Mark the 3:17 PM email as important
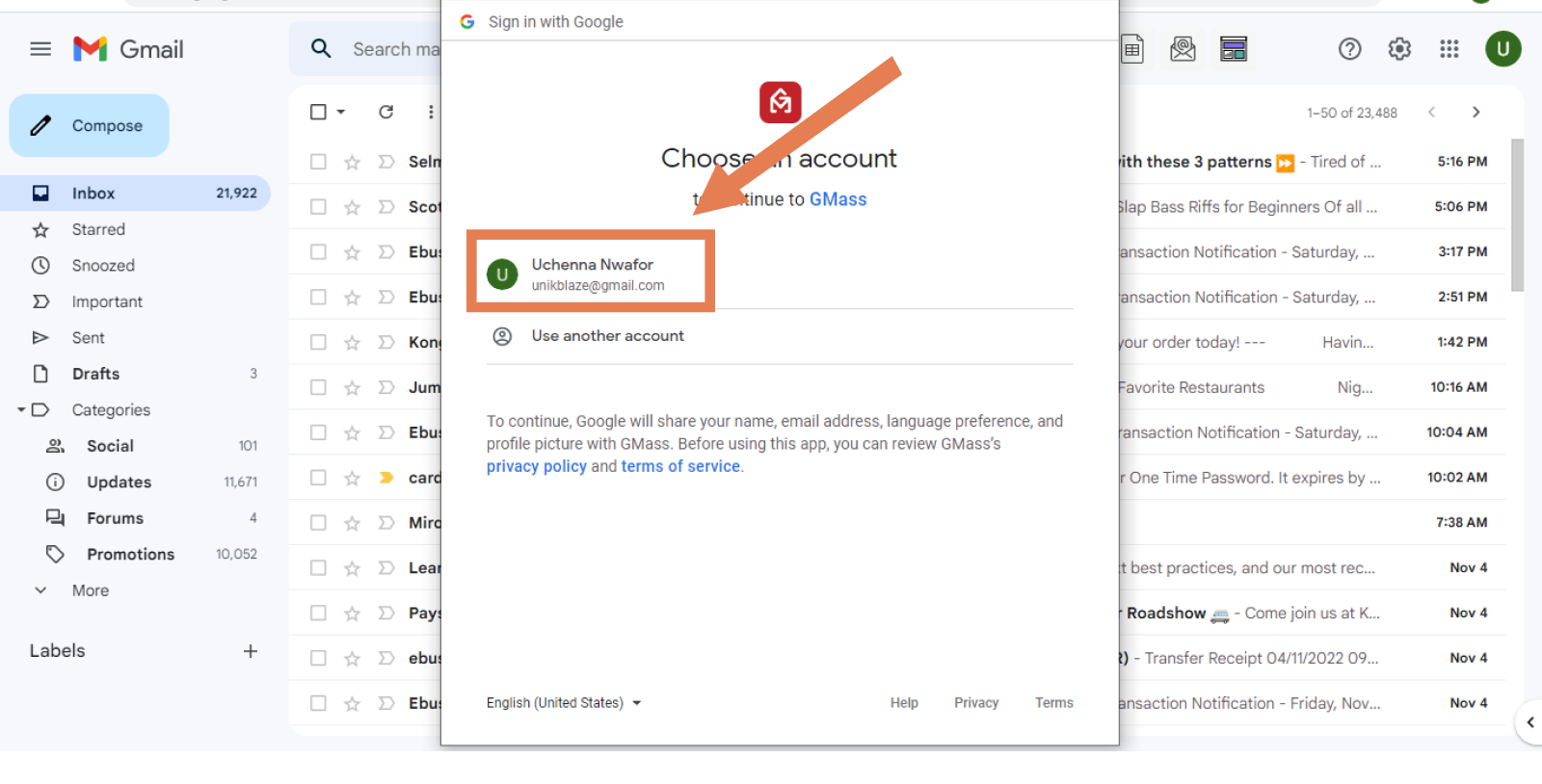The image size is (1542, 784). pyautogui.click(x=386, y=252)
